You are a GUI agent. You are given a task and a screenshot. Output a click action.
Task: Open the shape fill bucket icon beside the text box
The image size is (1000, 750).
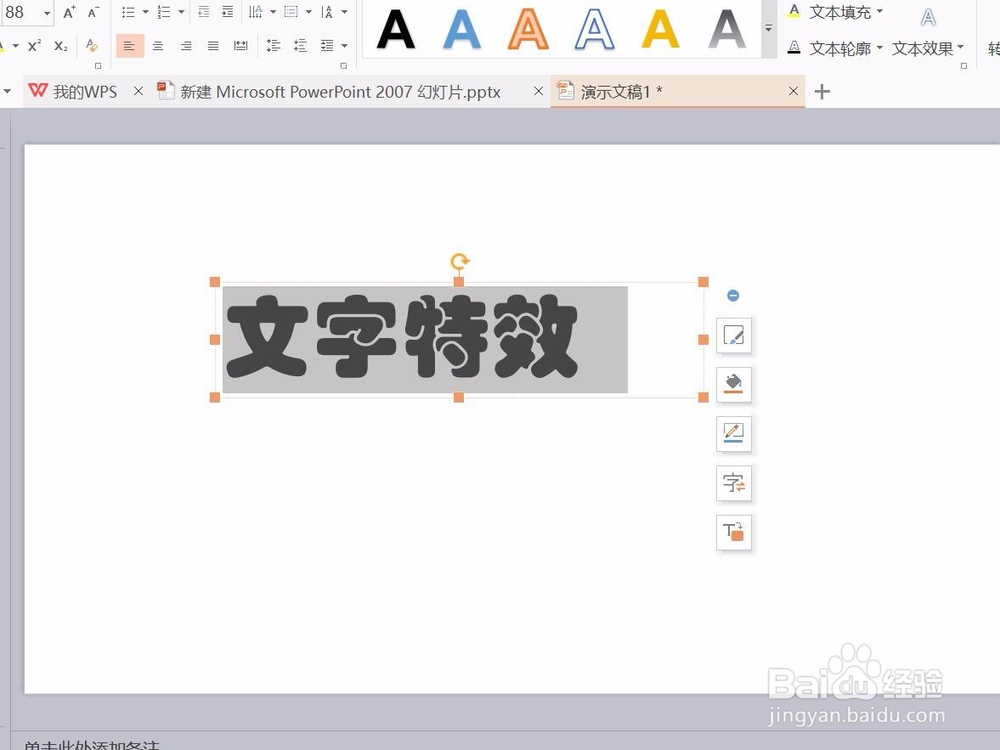click(734, 384)
